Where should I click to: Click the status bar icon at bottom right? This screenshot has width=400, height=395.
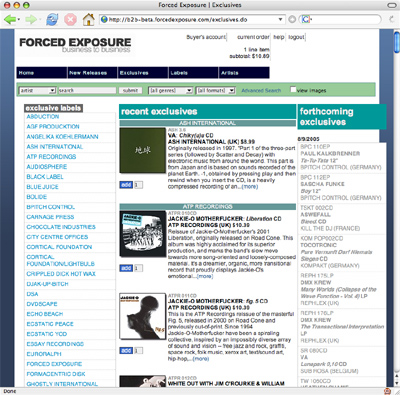[x=387, y=391]
